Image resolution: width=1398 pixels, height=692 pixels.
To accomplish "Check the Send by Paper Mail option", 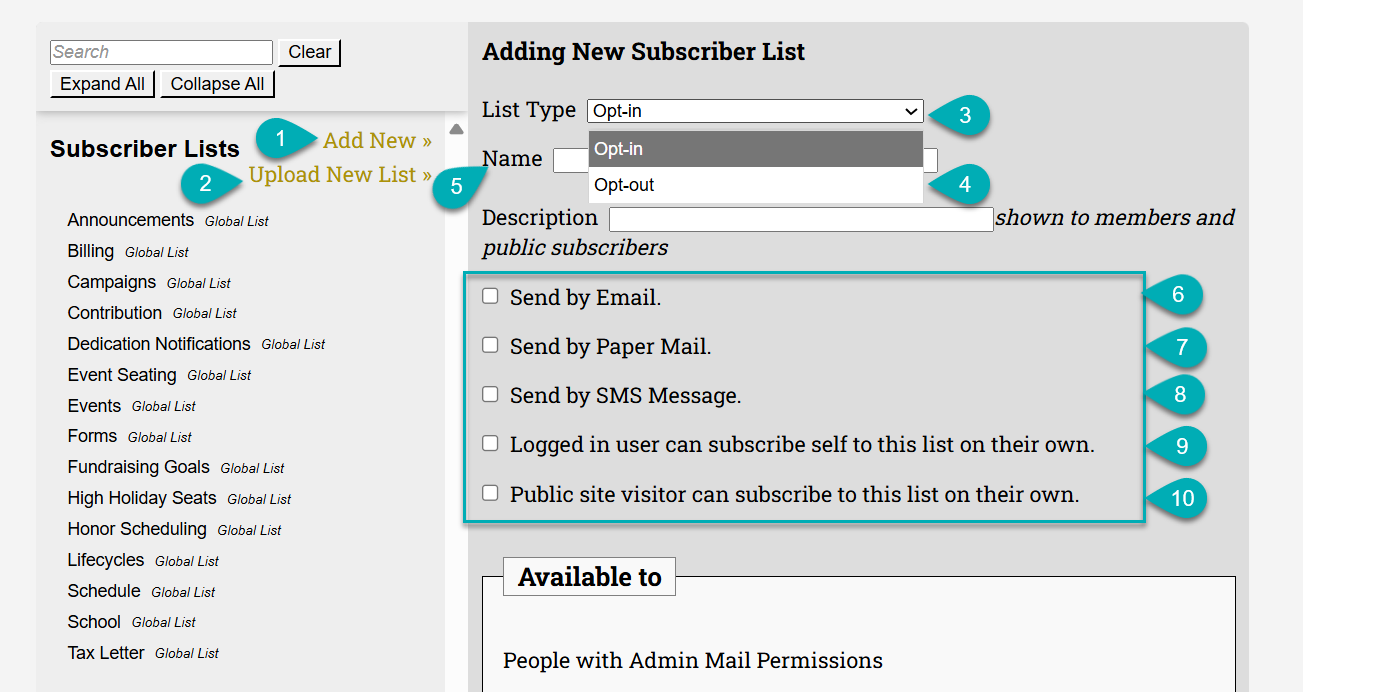I will [490, 344].
